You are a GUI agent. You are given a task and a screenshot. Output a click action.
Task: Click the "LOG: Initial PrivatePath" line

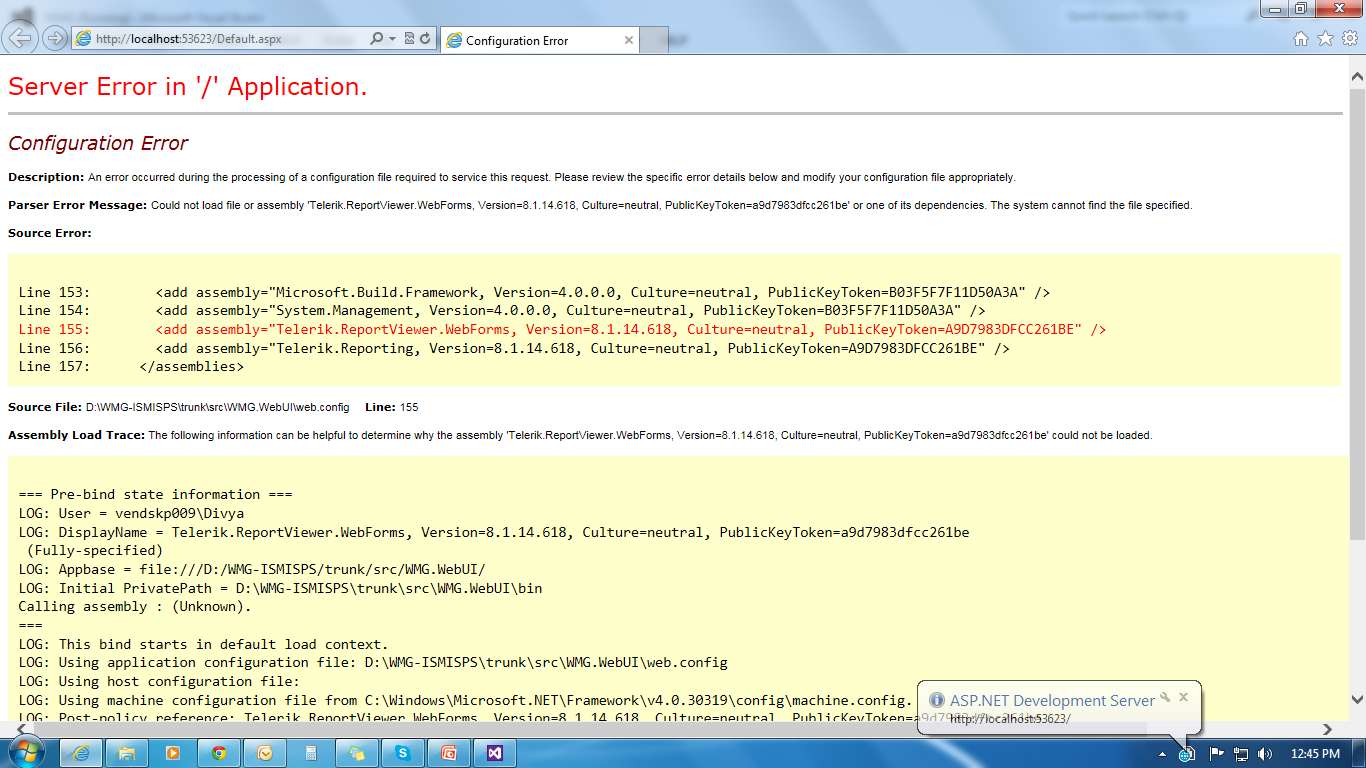pos(280,588)
